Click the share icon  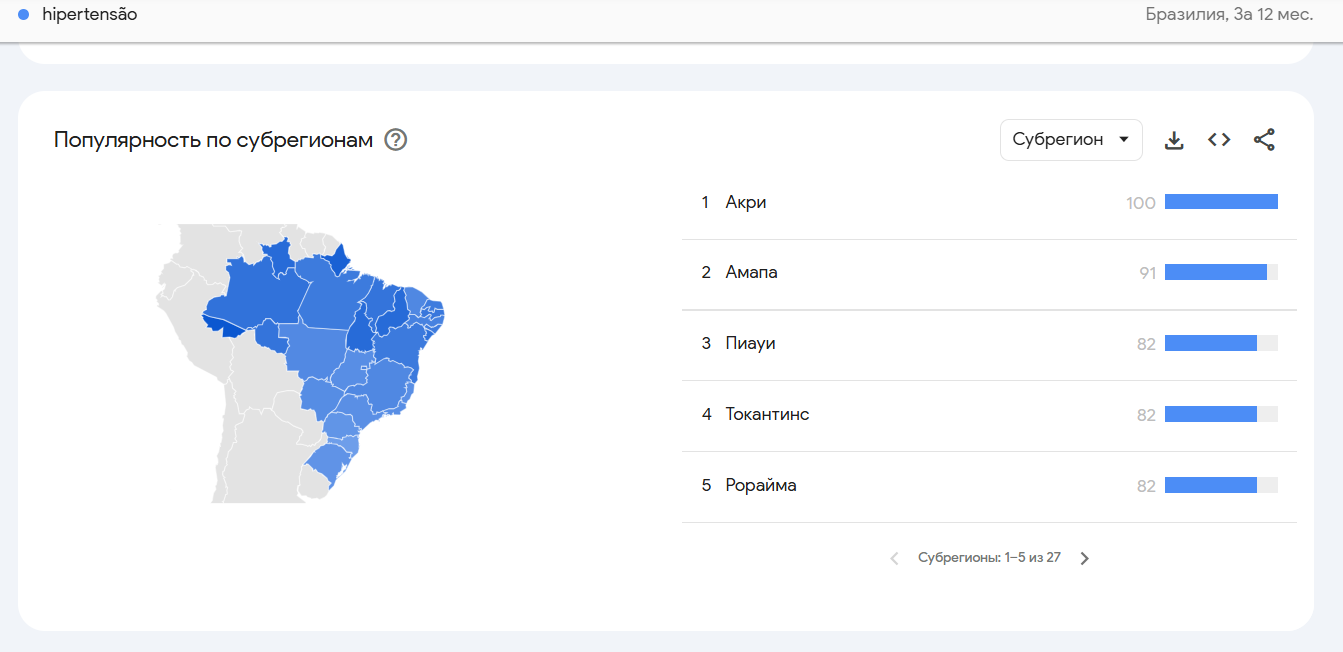pyautogui.click(x=1264, y=140)
